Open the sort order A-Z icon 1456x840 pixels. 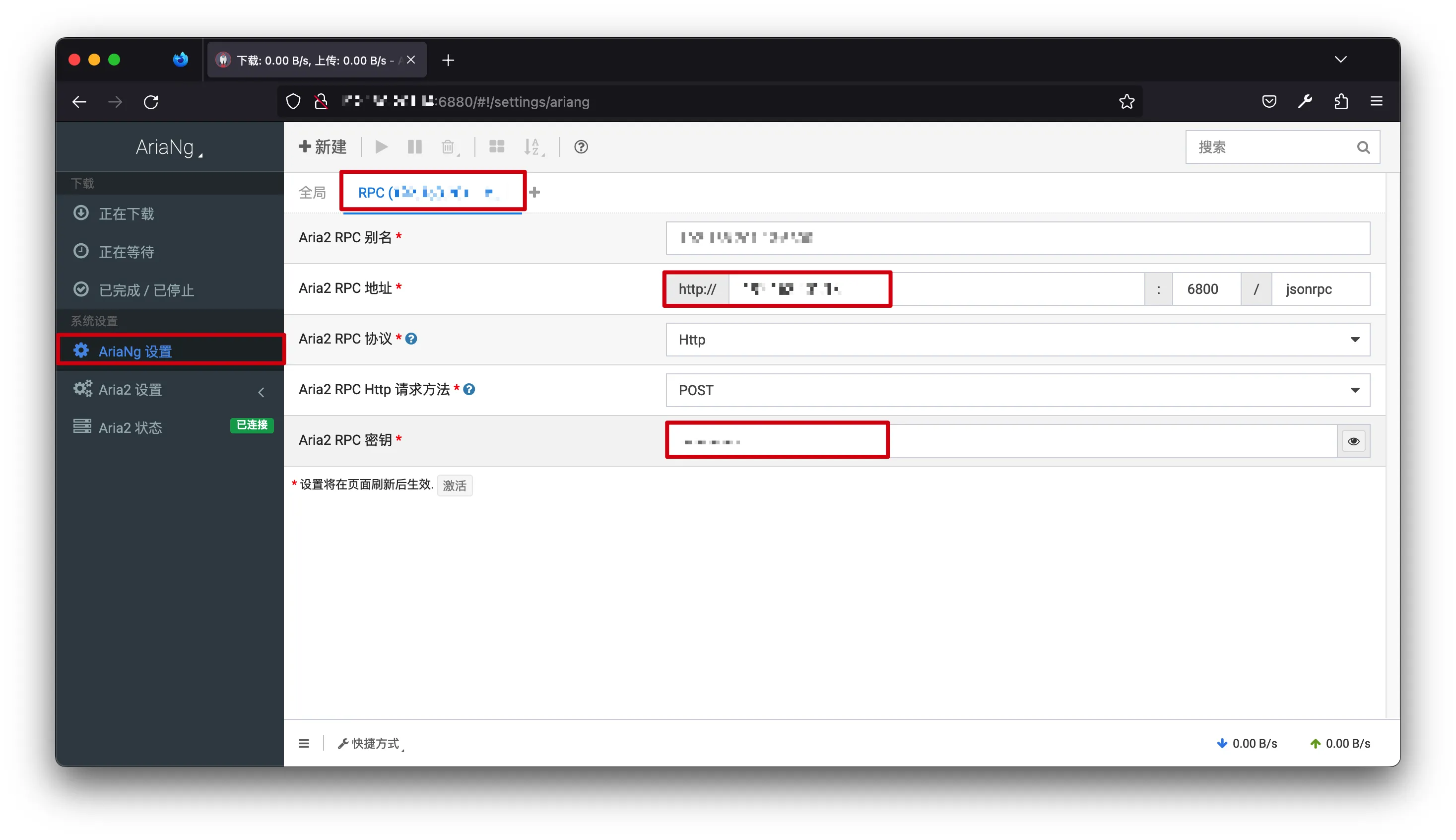tap(533, 147)
